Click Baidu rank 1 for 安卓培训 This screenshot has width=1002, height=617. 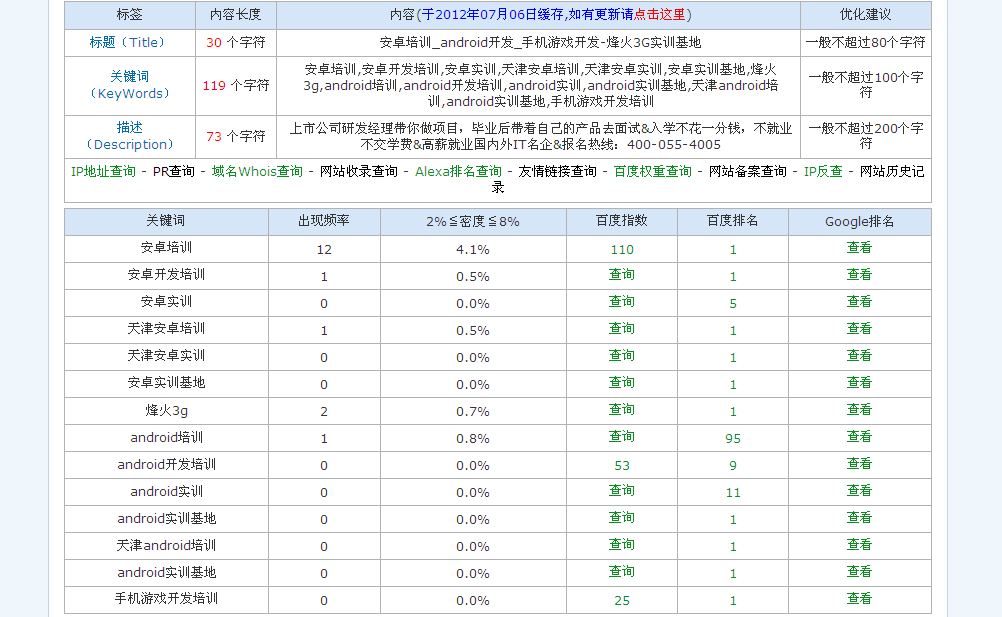coord(733,250)
